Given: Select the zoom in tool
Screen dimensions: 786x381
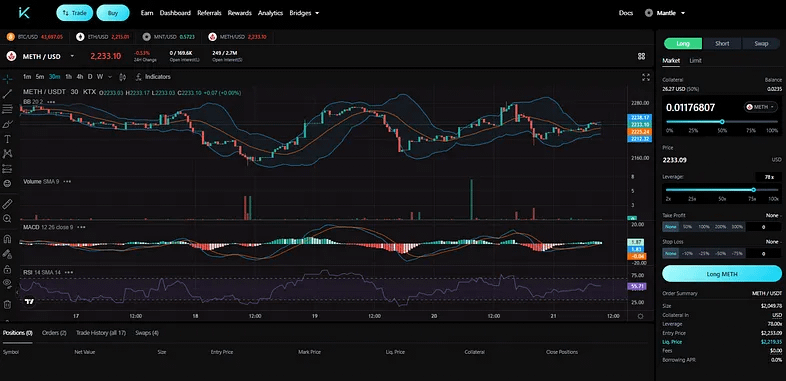Looking at the screenshot, I should 8,219.
